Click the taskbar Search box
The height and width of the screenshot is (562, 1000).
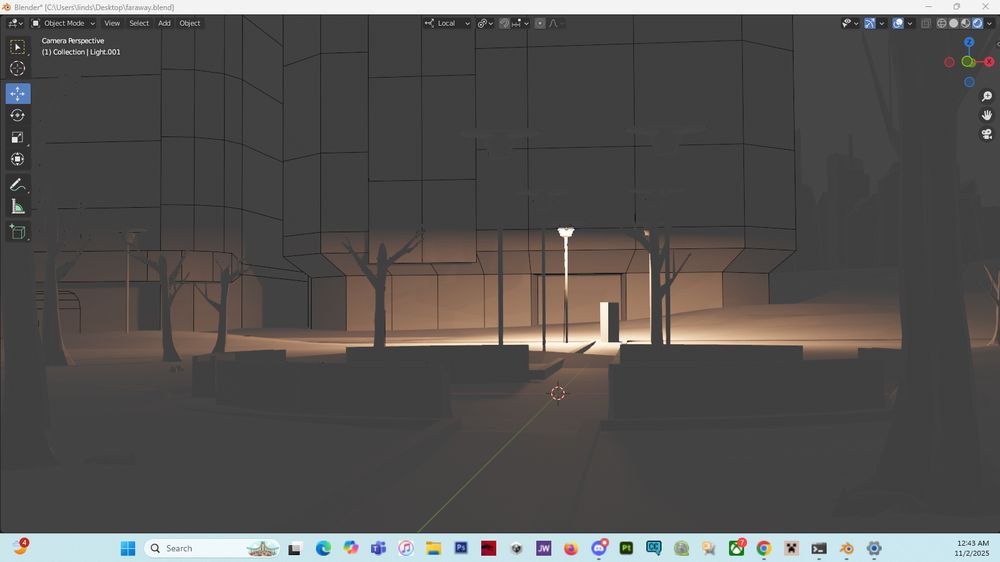[x=212, y=549]
